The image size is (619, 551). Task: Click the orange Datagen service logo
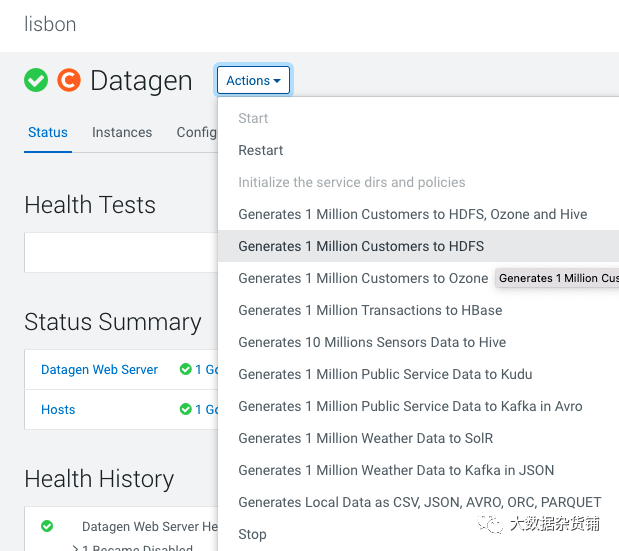pos(69,80)
